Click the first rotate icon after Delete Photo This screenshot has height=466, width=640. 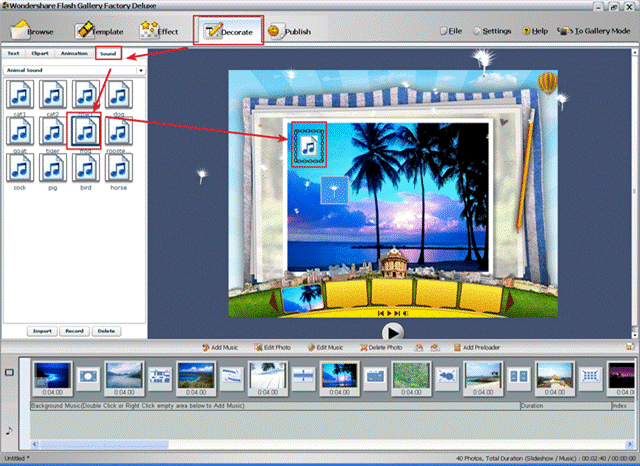(x=419, y=347)
